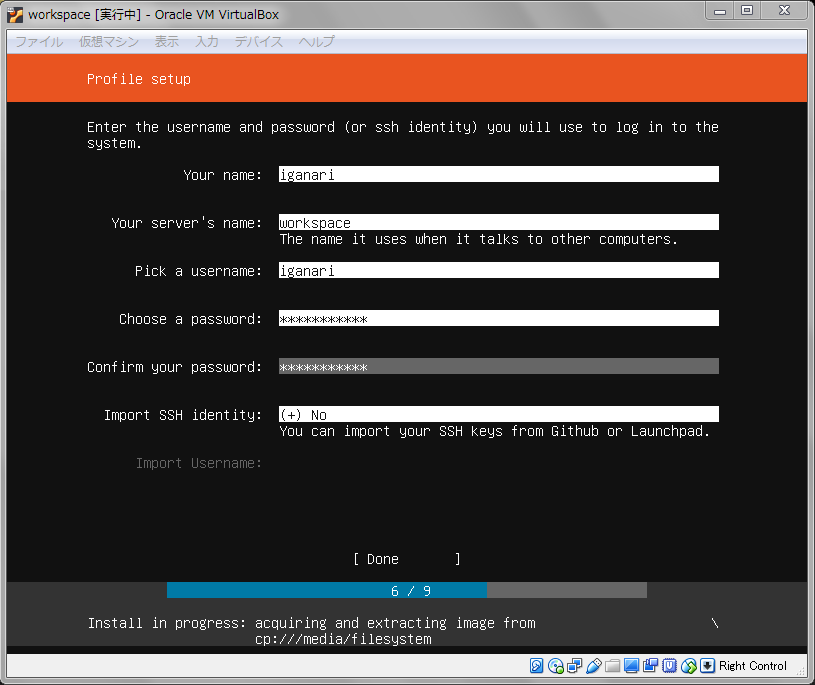The height and width of the screenshot is (685, 815).
Task: Click the Choose a password field
Action: [x=498, y=318]
